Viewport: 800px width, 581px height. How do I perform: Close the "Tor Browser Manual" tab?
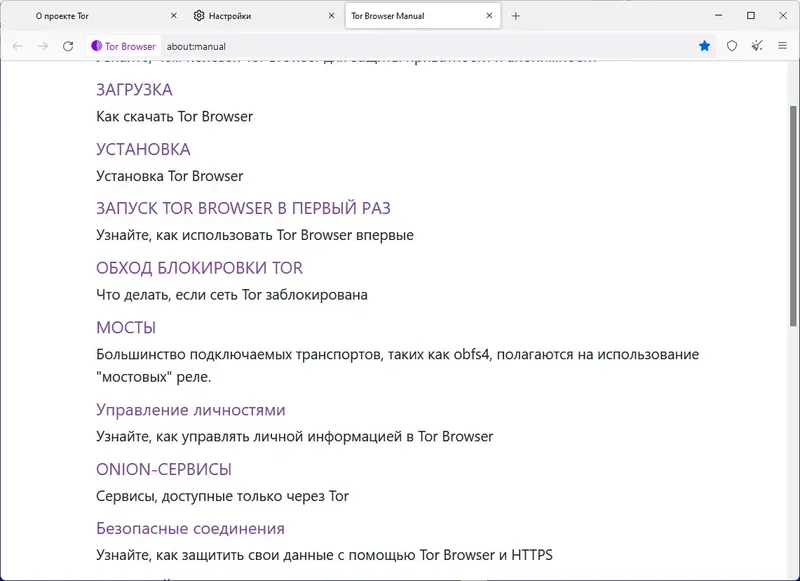pos(489,16)
